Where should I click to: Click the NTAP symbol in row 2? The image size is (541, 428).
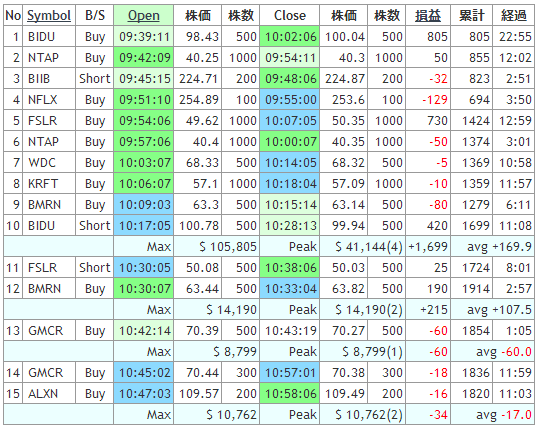43,58
